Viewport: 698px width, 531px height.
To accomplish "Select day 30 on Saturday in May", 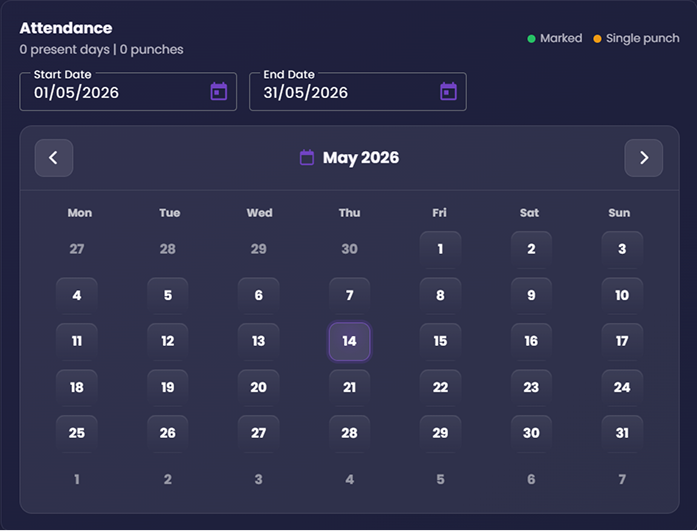I will coord(531,434).
